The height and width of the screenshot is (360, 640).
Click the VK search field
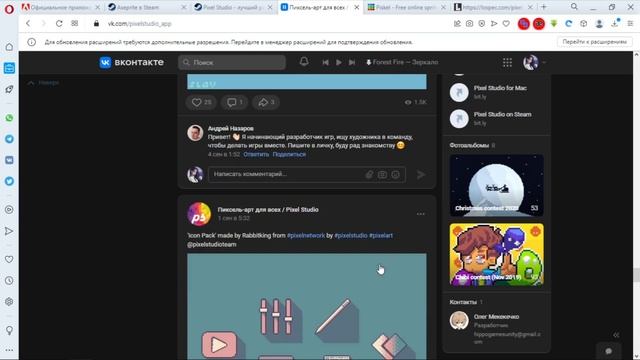click(232, 62)
